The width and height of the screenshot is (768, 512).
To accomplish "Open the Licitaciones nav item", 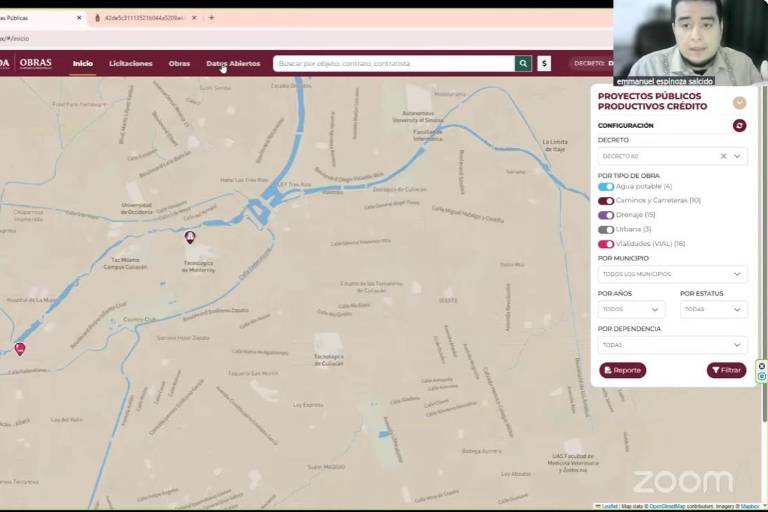I will coord(131,64).
